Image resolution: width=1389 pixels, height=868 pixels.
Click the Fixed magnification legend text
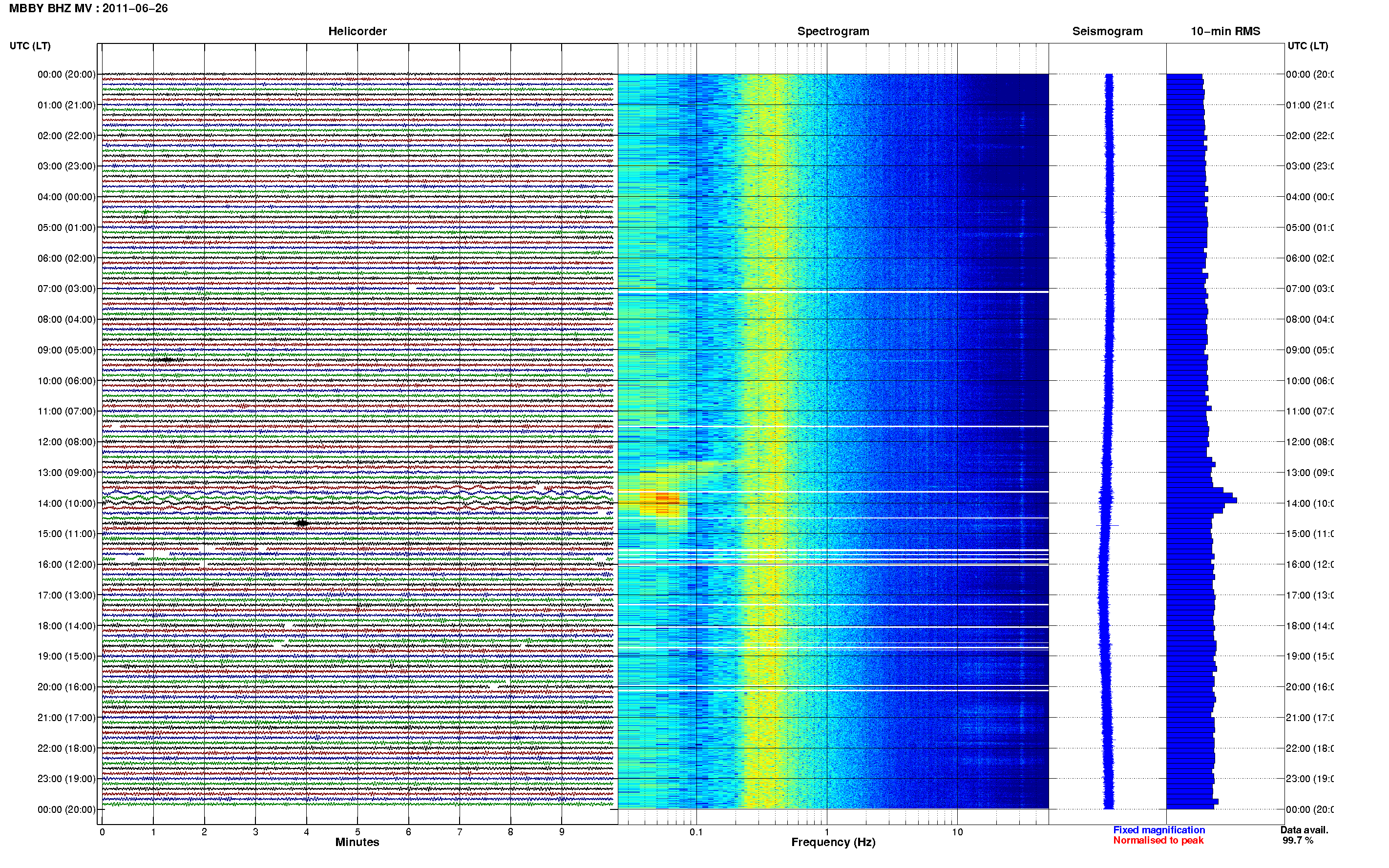pos(1159,830)
